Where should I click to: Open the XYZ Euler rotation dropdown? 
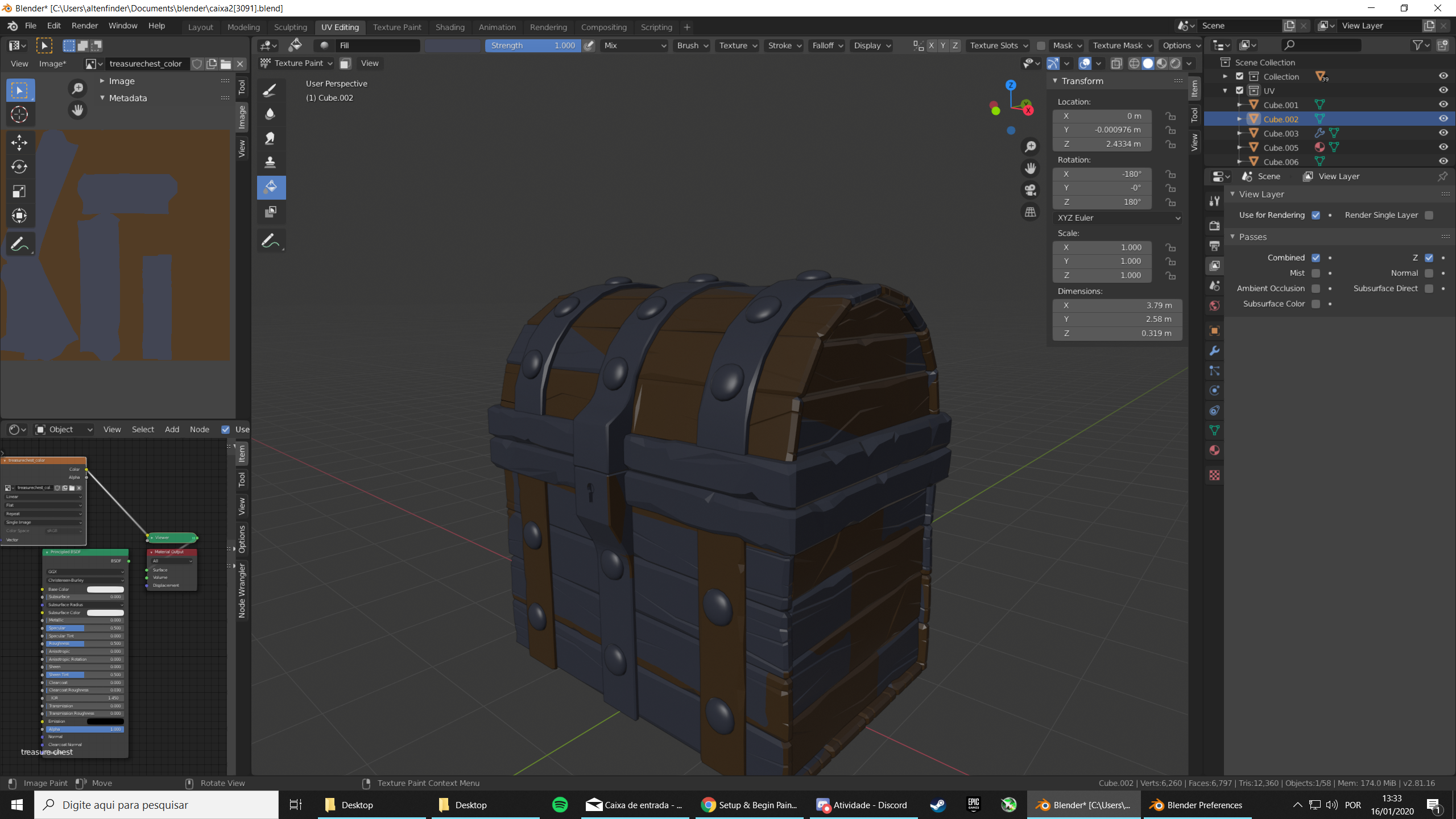pyautogui.click(x=1117, y=218)
